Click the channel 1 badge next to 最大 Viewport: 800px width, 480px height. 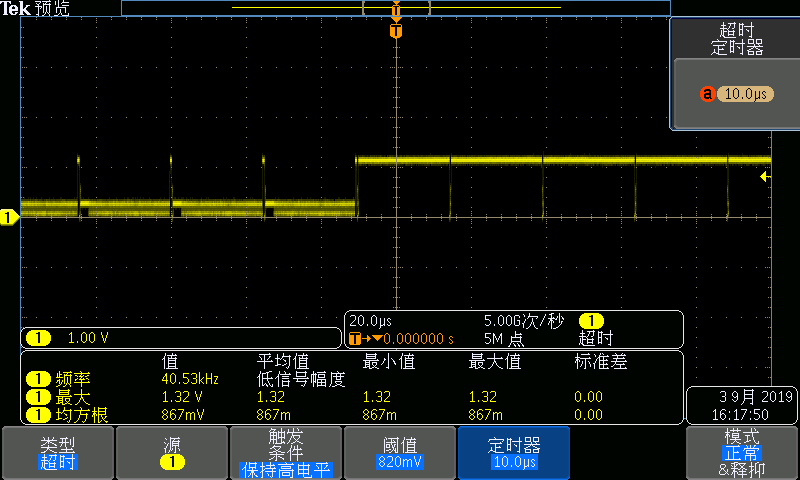tap(38, 397)
